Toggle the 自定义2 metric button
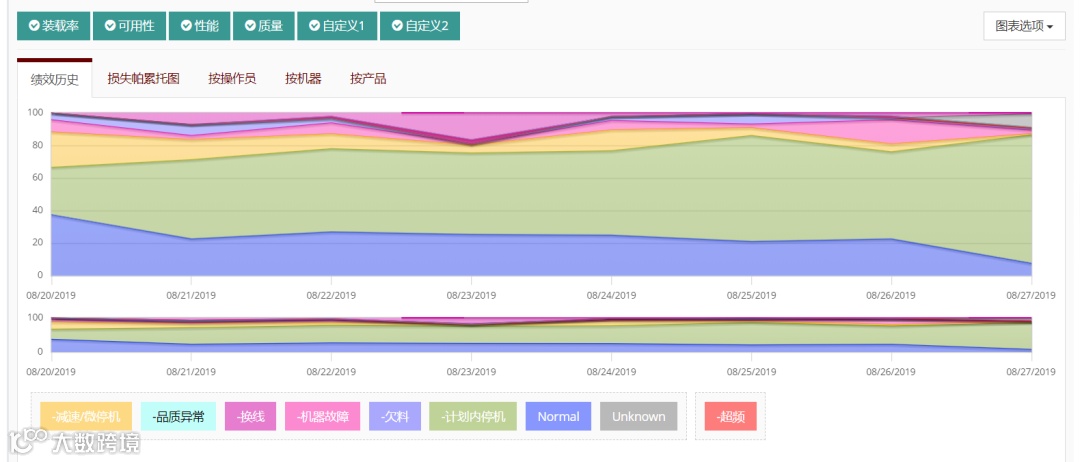This screenshot has height=462, width=1080. [420, 26]
